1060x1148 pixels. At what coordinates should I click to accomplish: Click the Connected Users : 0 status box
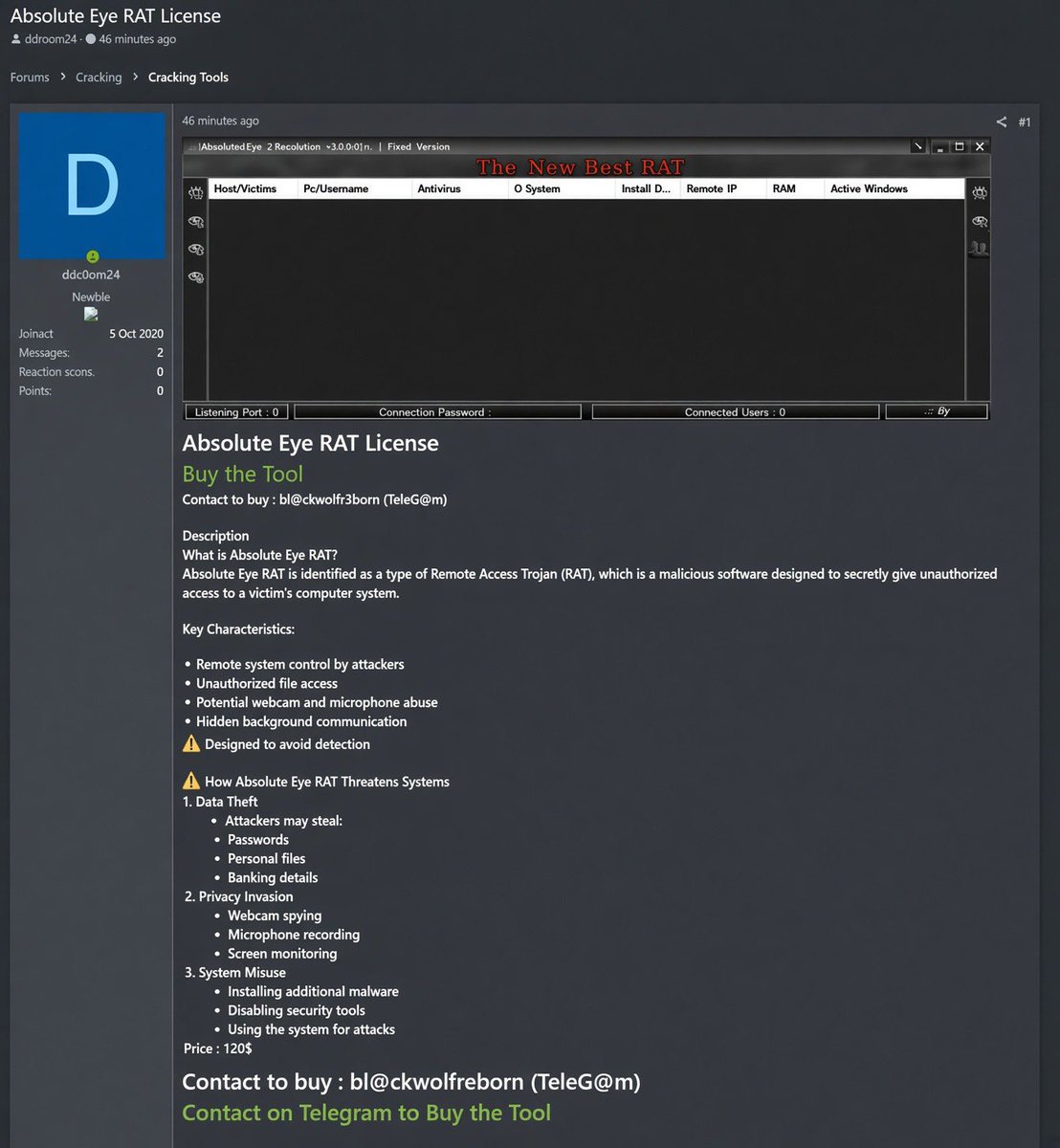point(735,412)
